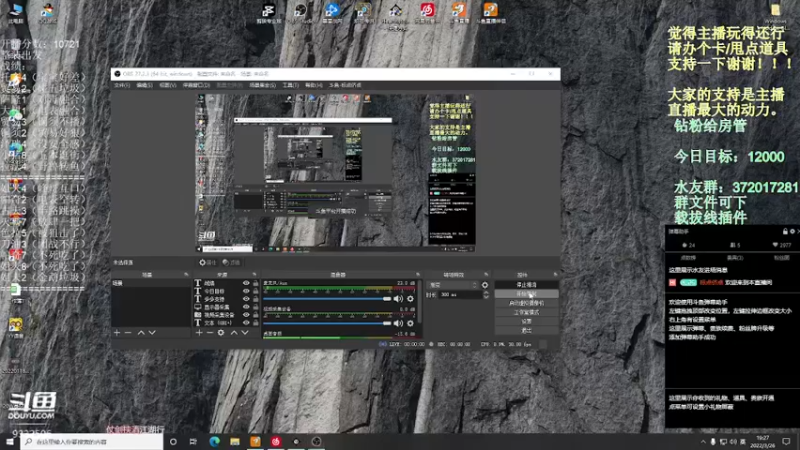This screenshot has width=800, height=450.
Task: Select the scene row in Scenes list
Action: (x=151, y=283)
